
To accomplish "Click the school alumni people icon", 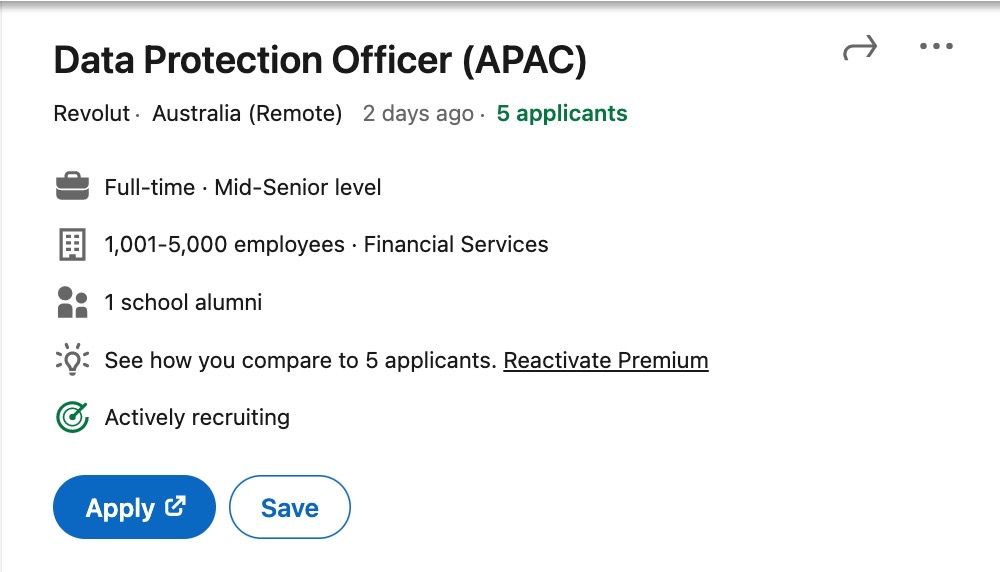I will click(x=73, y=302).
